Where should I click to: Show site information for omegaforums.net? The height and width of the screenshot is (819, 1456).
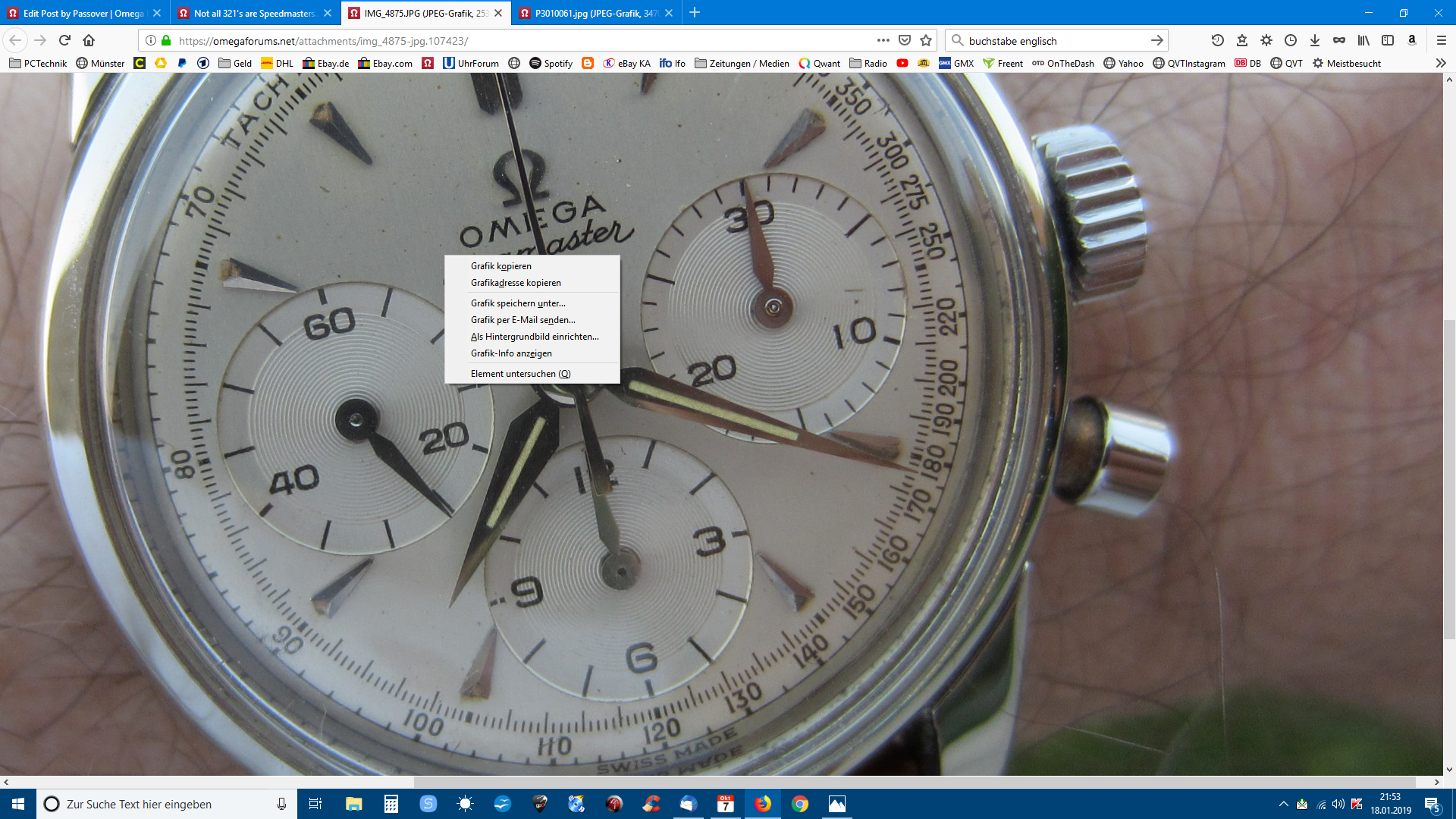151,40
